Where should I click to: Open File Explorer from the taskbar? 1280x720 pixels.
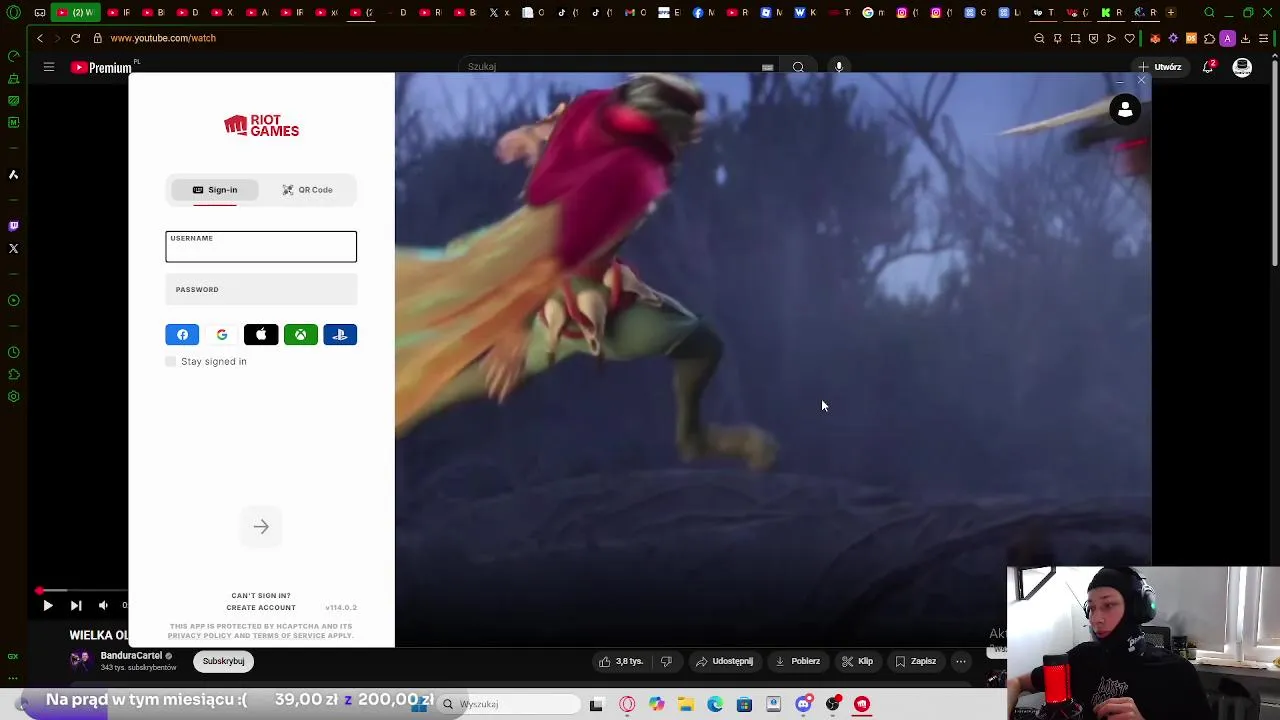point(686,704)
